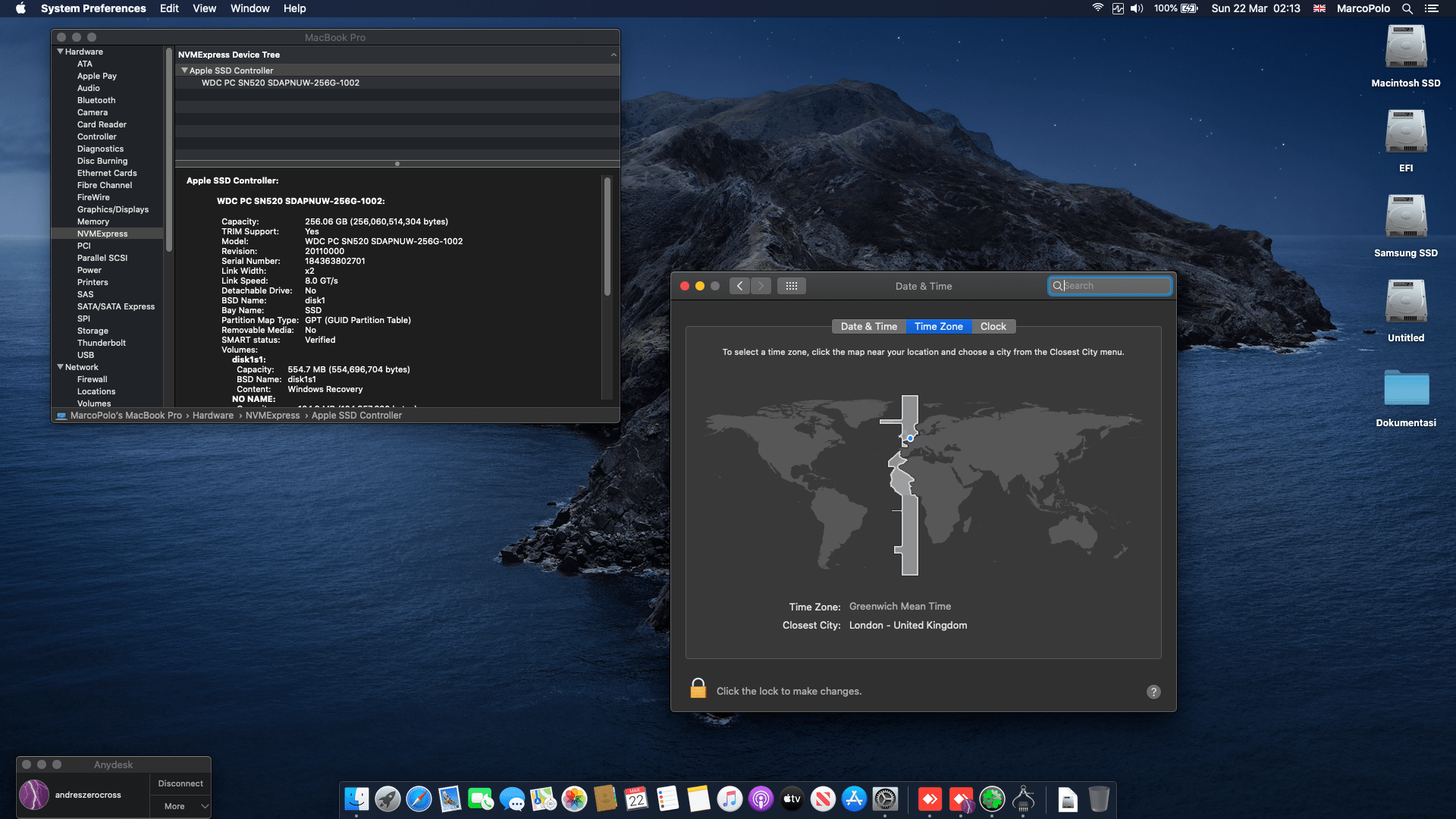Open the Edit menu
Image resolution: width=1456 pixels, height=819 pixels.
pos(169,8)
